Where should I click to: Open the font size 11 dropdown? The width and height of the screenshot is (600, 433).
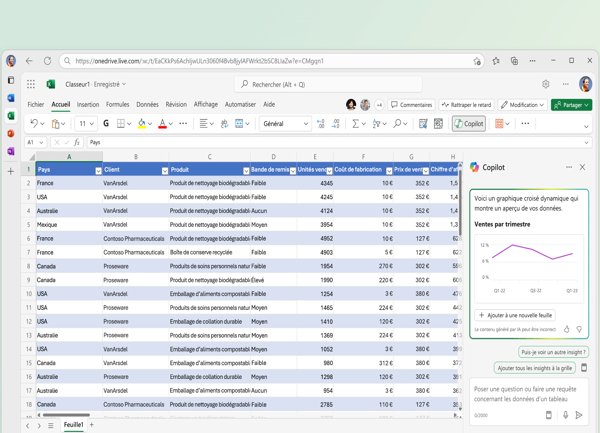tap(86, 124)
